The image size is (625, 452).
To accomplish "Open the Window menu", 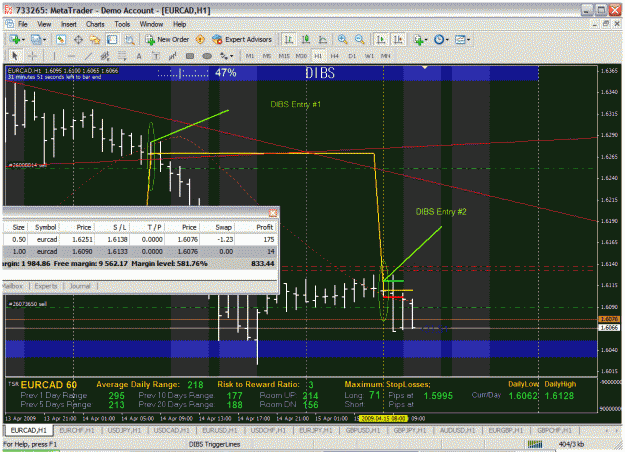I will tap(151, 24).
